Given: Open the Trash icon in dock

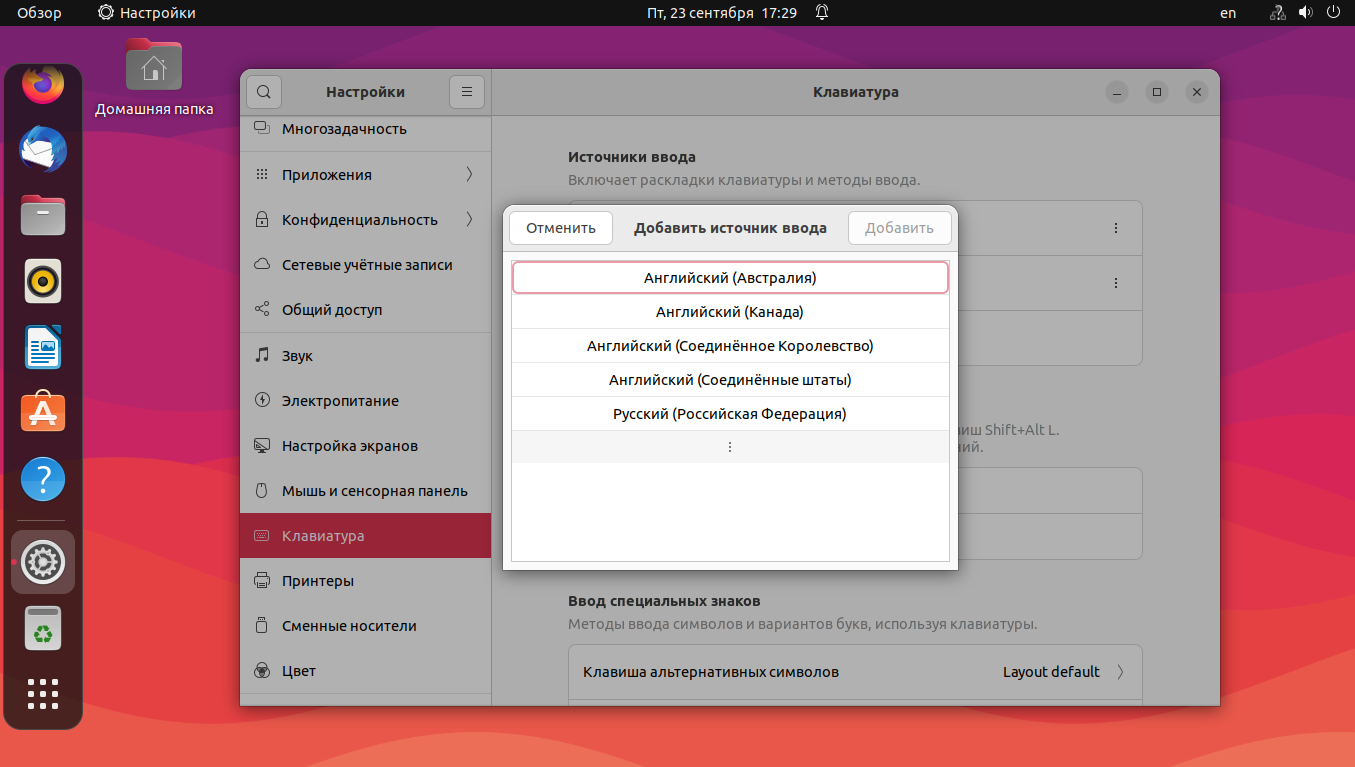Looking at the screenshot, I should coord(43,628).
